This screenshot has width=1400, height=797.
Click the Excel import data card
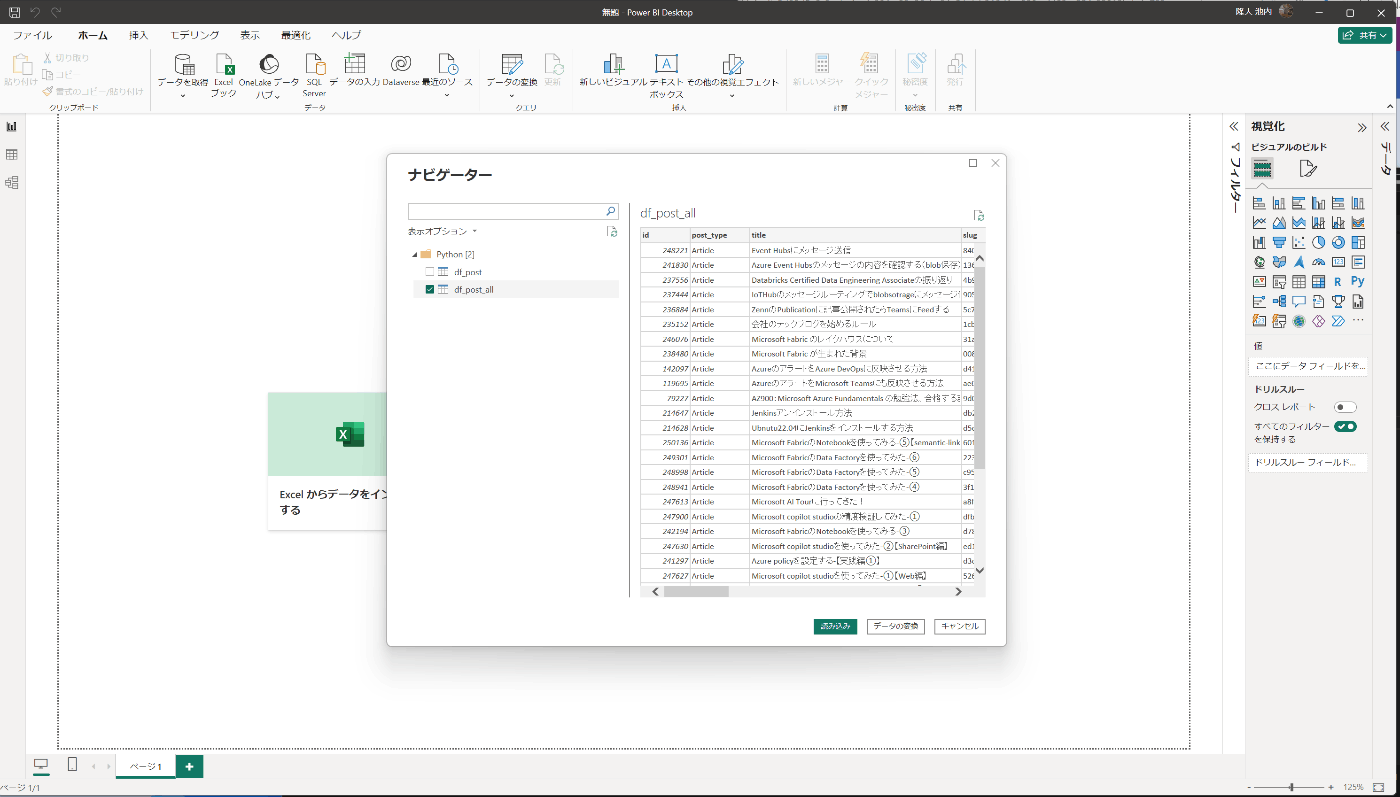[327, 460]
